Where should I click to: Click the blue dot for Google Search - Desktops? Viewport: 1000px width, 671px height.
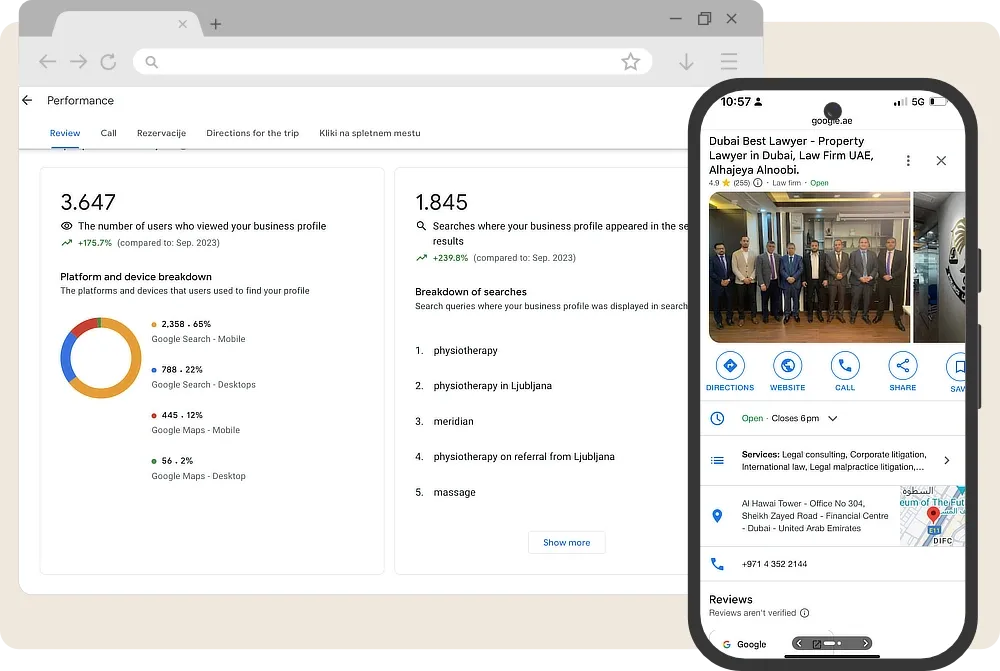(154, 370)
